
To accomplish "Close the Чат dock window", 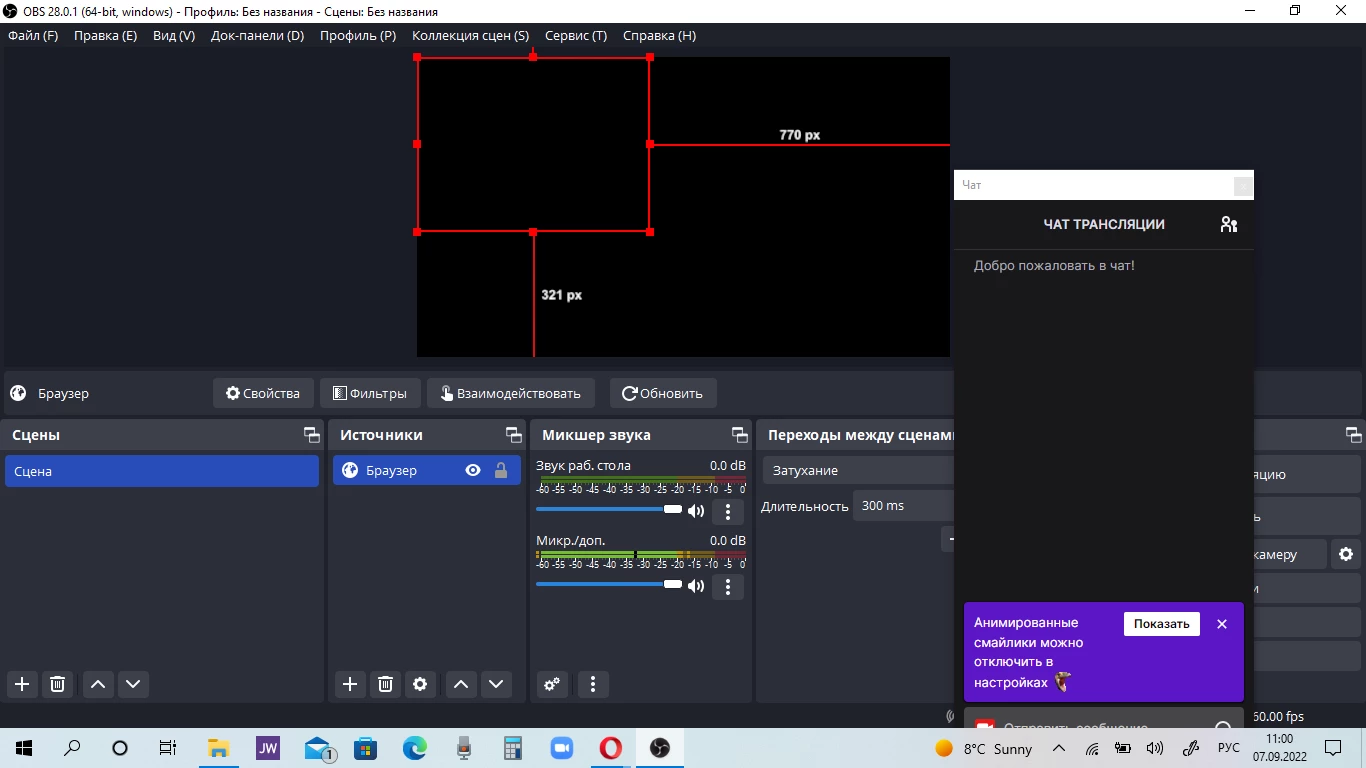I will [1242, 185].
